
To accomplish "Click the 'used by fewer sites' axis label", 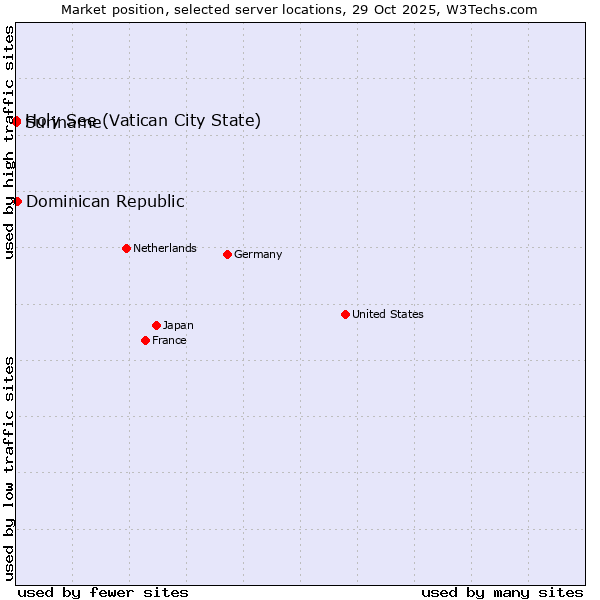I will coord(102,592).
